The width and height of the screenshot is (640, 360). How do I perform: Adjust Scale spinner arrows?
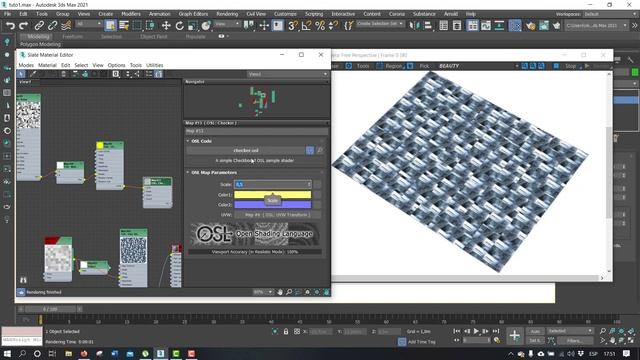pos(309,184)
